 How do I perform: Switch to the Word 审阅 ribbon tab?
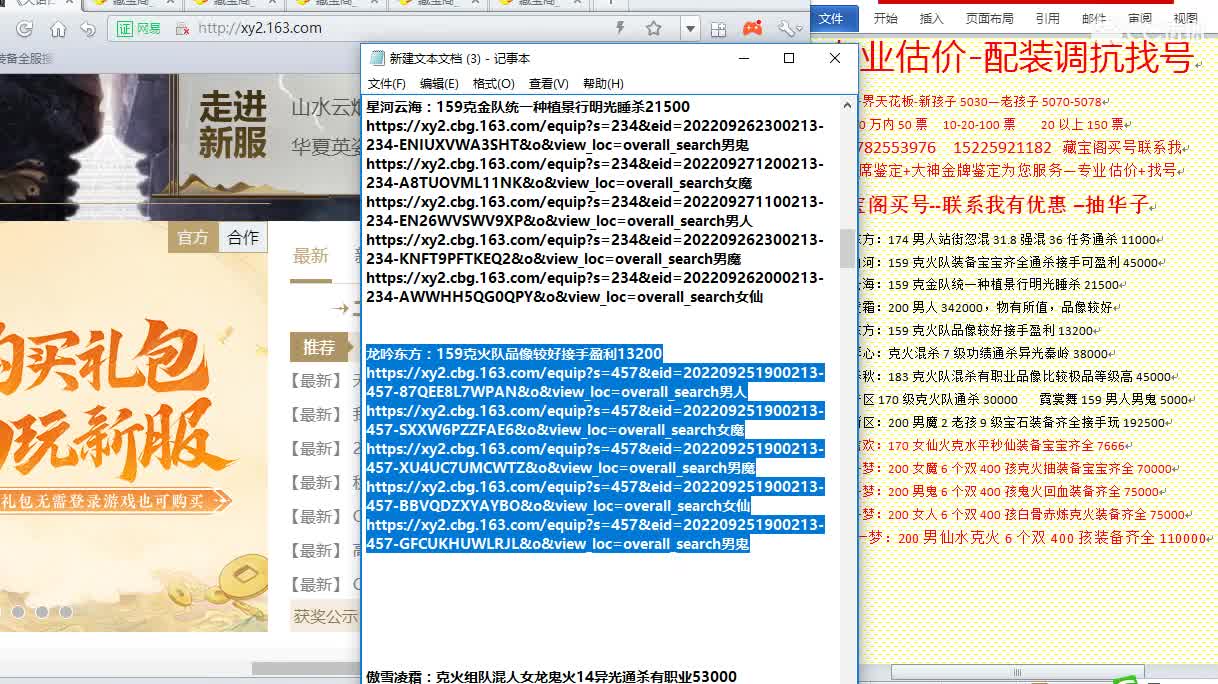click(x=1140, y=18)
